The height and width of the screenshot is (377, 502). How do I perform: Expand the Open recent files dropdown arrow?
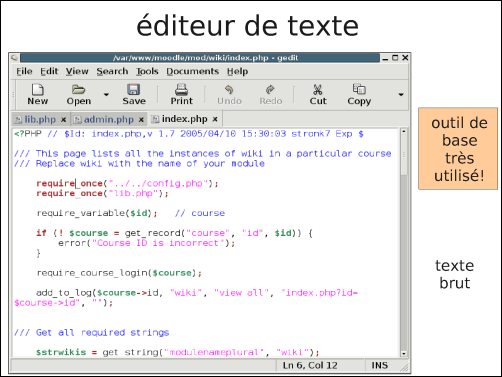[106, 95]
